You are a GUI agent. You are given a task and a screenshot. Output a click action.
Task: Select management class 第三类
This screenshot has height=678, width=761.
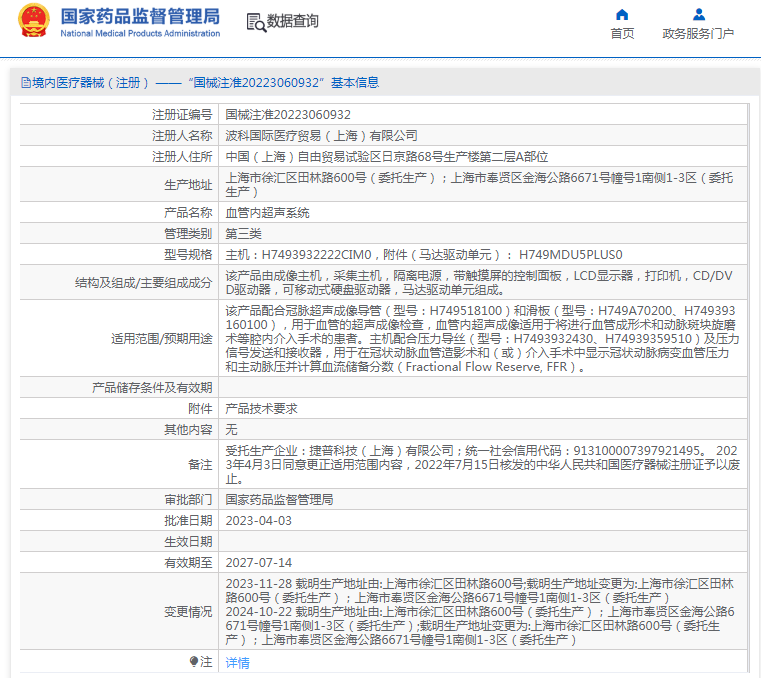244,233
